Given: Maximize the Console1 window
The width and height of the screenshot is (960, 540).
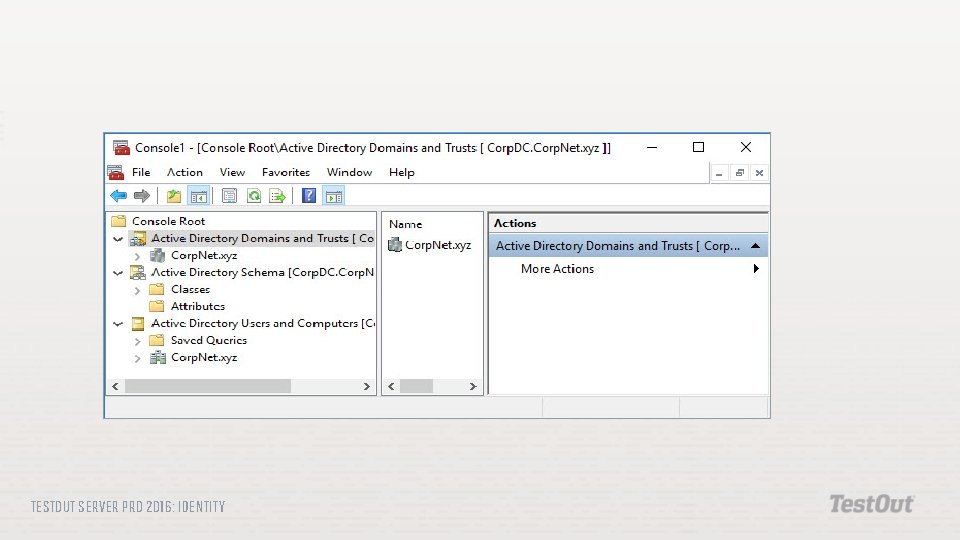Looking at the screenshot, I should 698,147.
